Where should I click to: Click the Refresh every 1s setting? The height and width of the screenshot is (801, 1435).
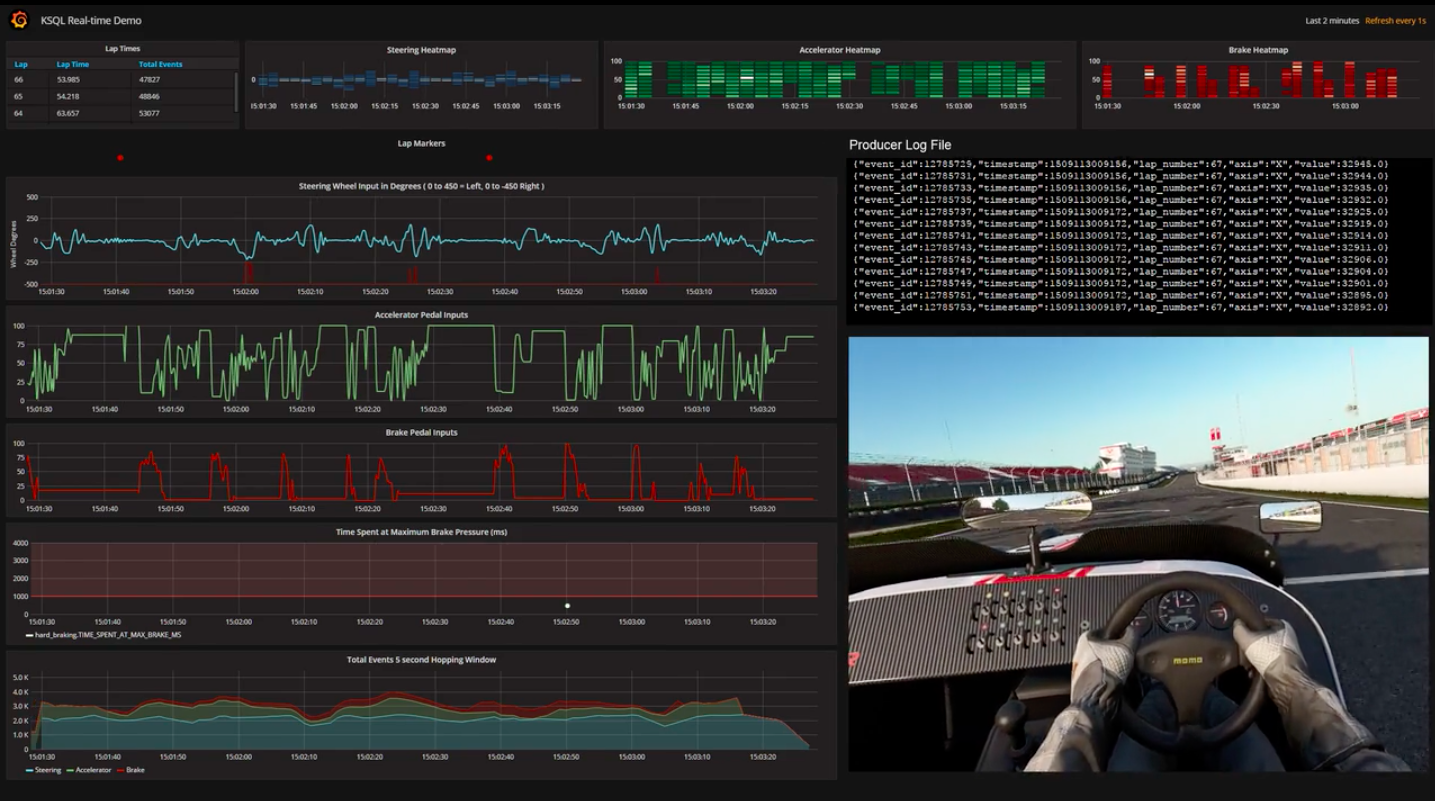1395,21
